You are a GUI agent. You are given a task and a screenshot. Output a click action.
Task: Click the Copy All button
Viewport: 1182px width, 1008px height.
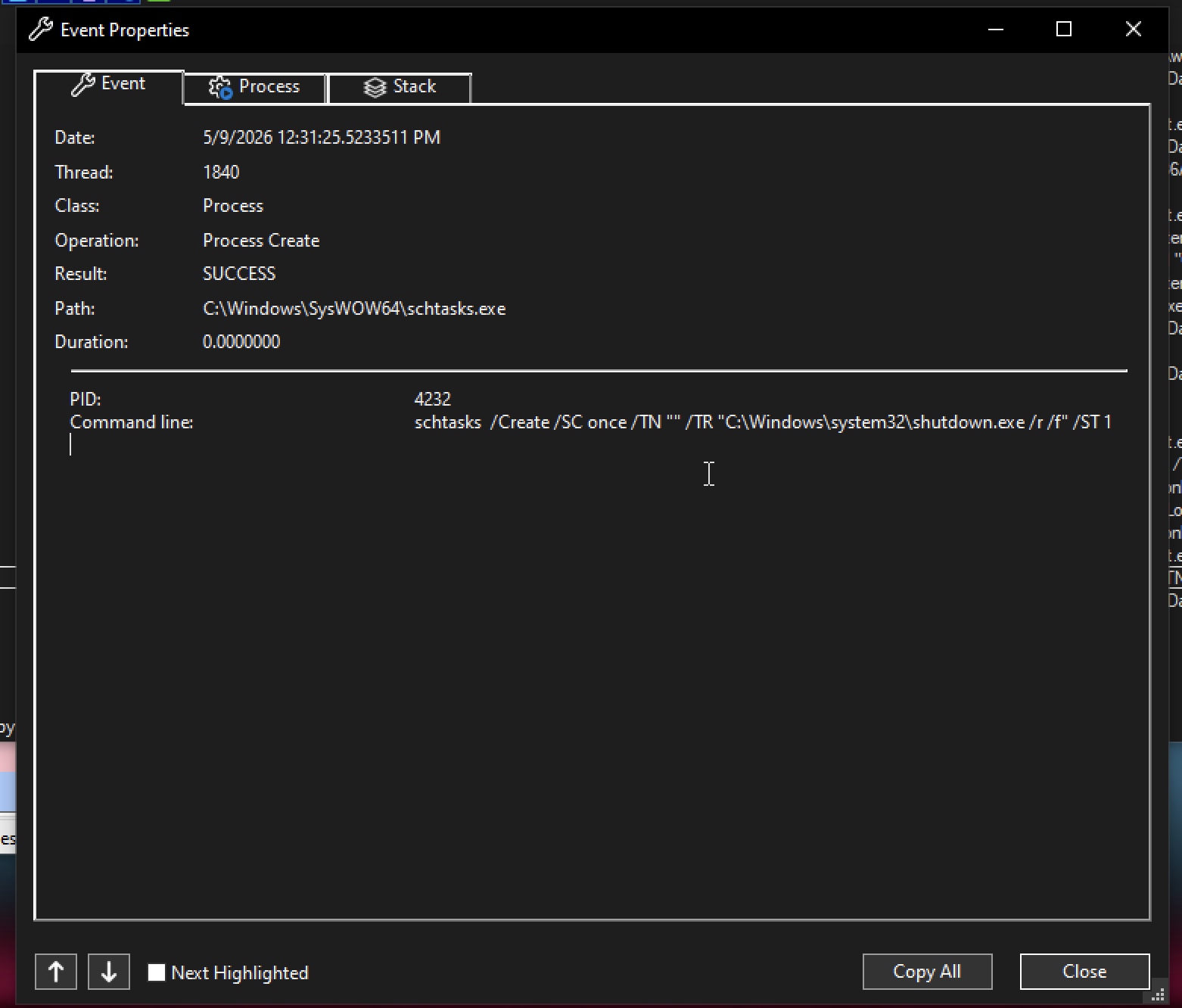point(927,972)
